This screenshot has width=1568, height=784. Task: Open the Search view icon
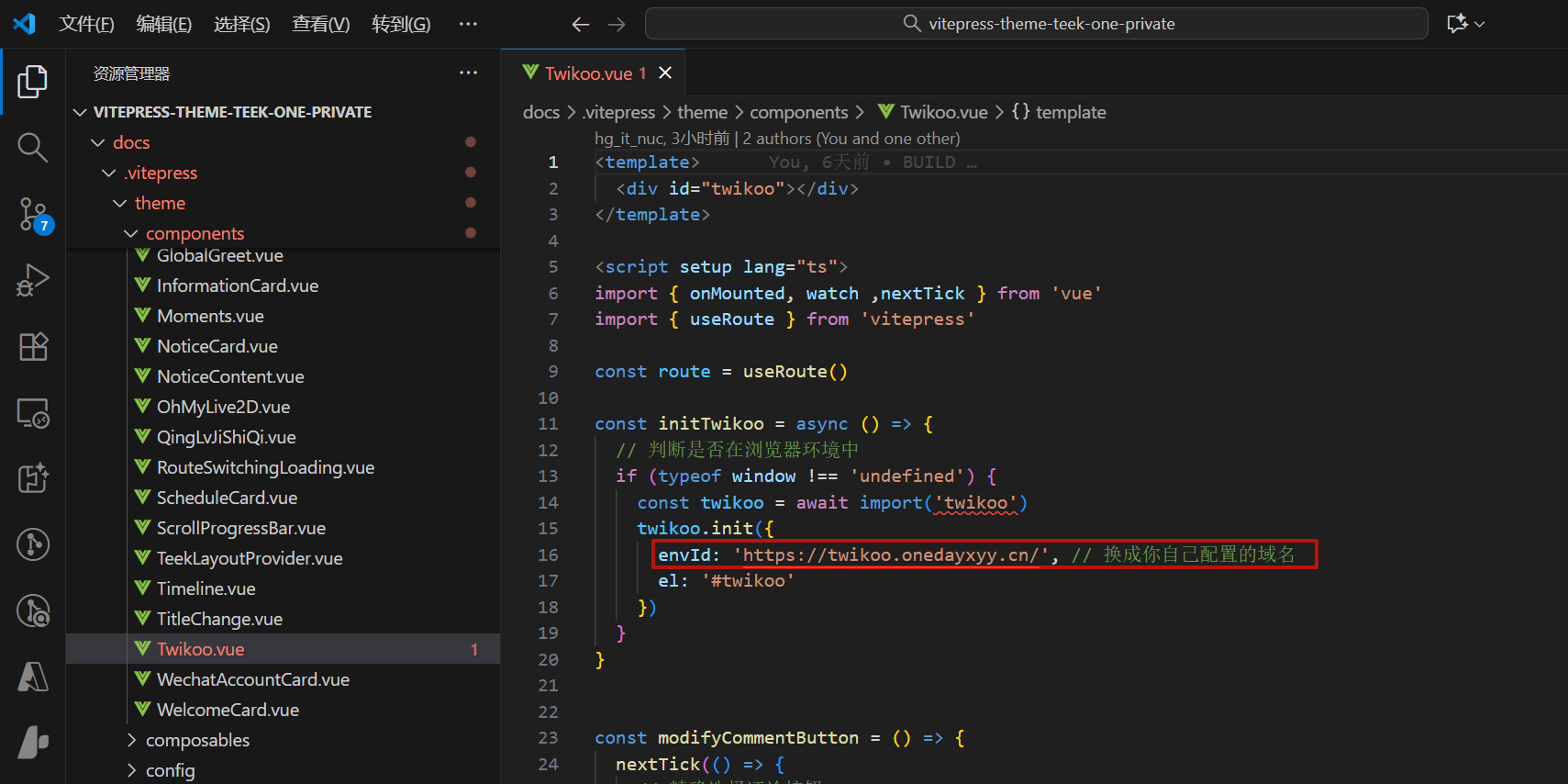coord(33,147)
